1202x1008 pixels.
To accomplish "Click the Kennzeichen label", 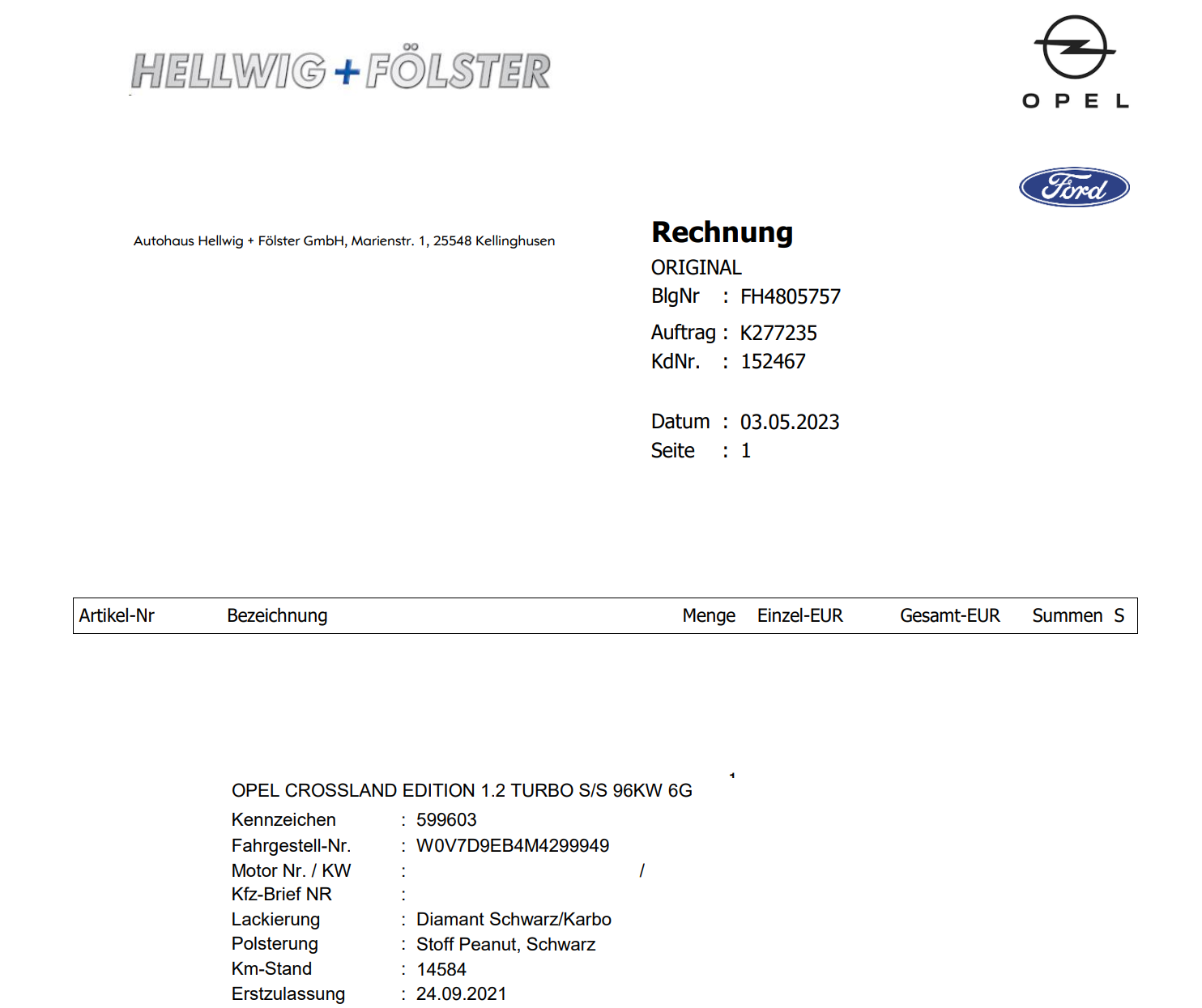I will click(283, 819).
